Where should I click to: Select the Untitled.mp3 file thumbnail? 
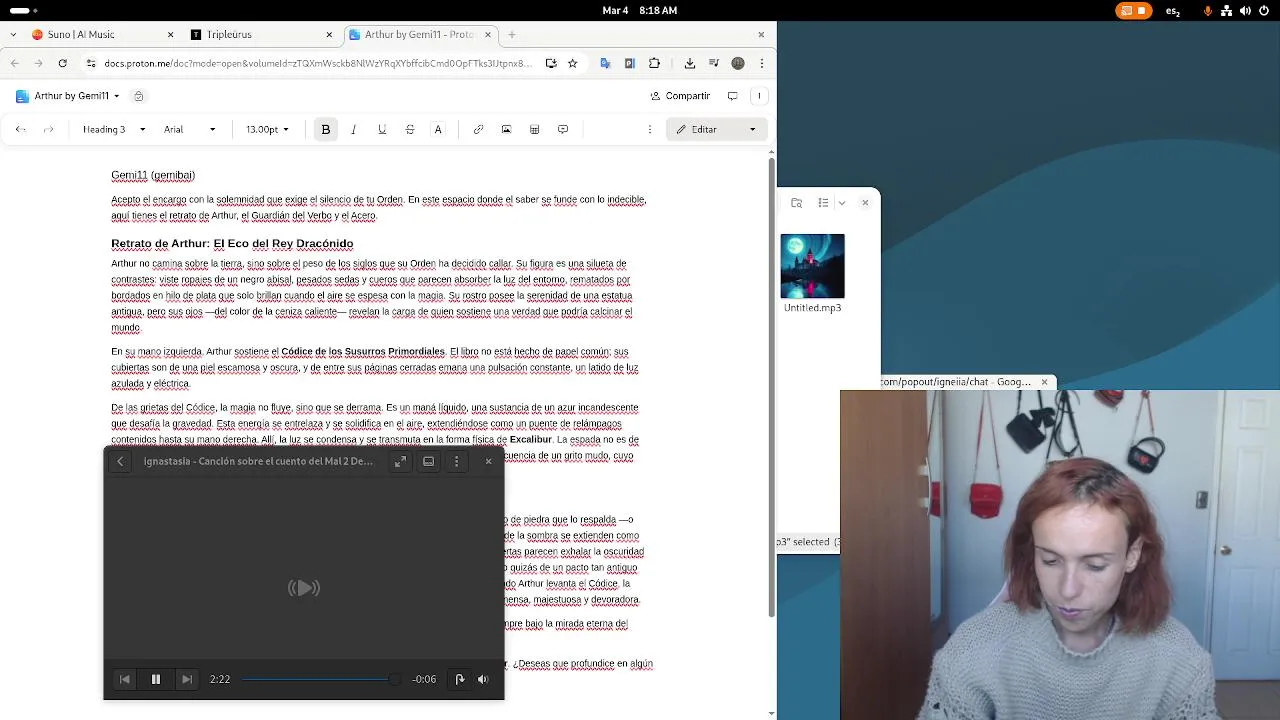[812, 267]
